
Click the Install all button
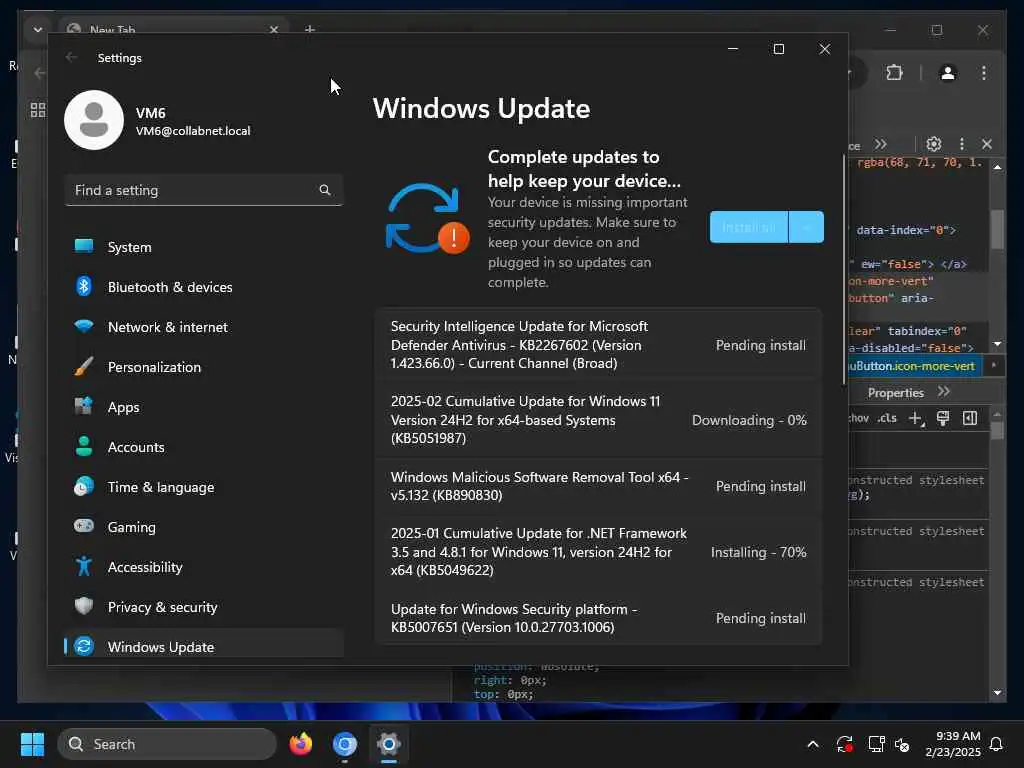tap(749, 227)
